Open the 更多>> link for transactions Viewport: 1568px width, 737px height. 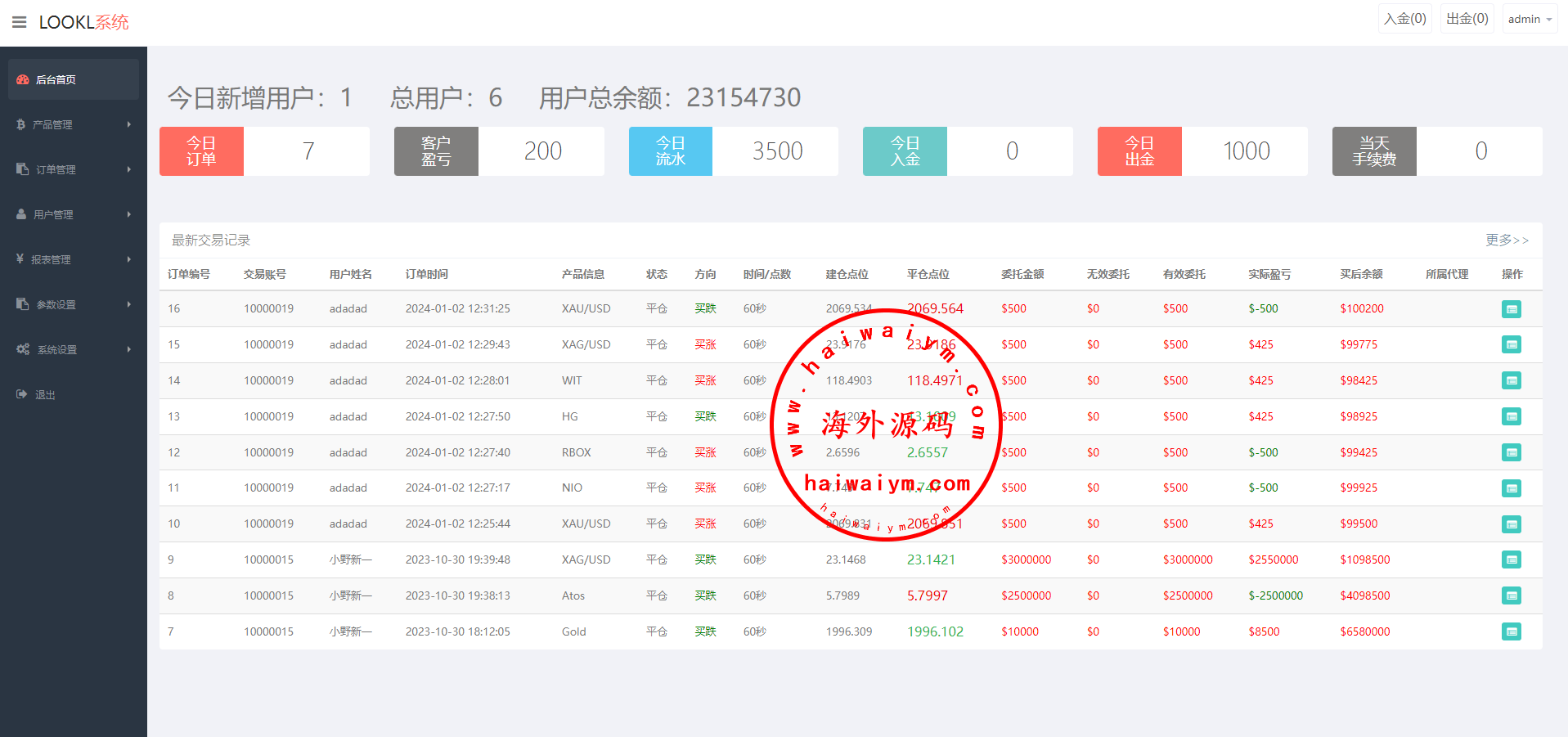click(1507, 240)
